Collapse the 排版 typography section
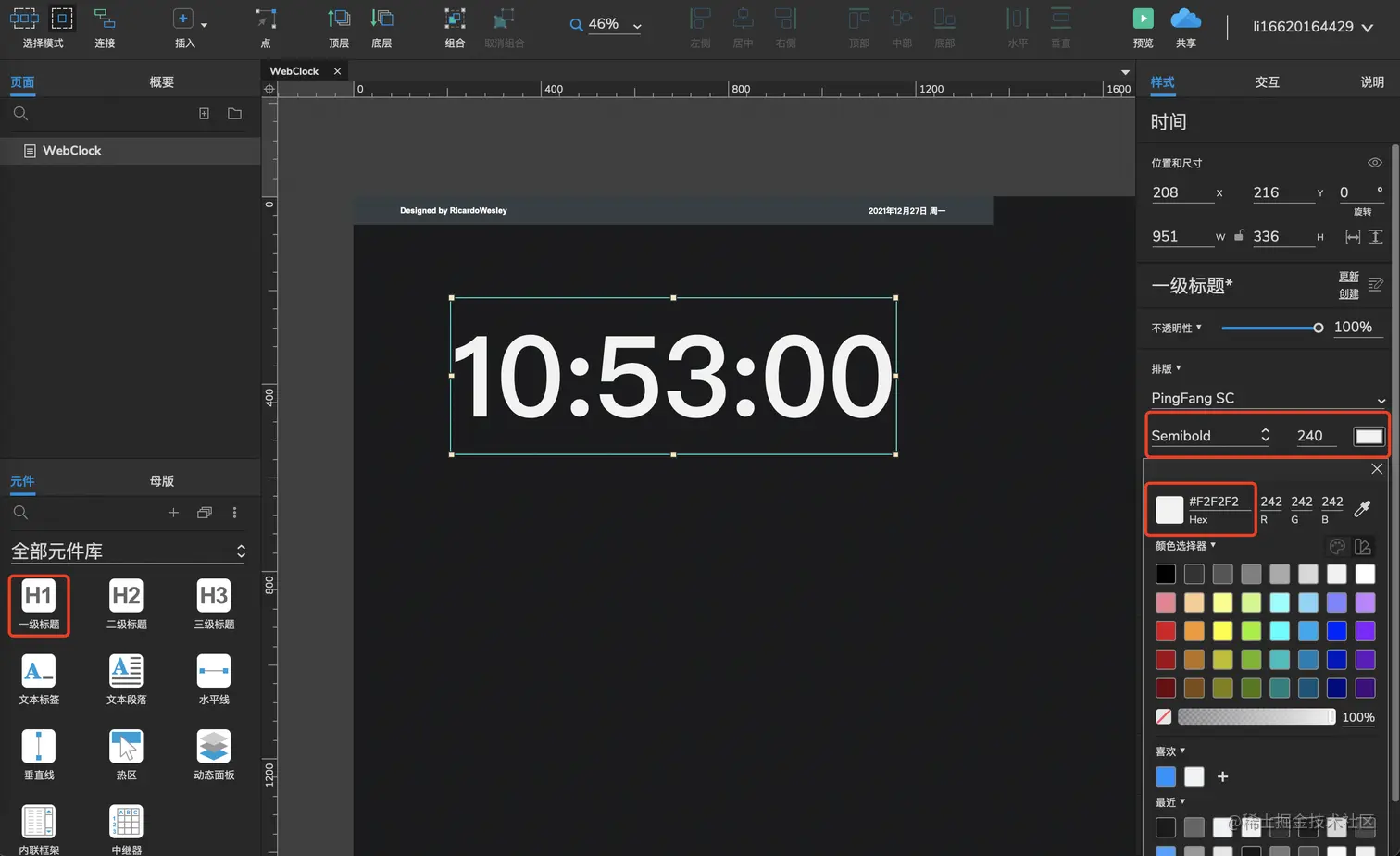The width and height of the screenshot is (1400, 856). point(1167,368)
